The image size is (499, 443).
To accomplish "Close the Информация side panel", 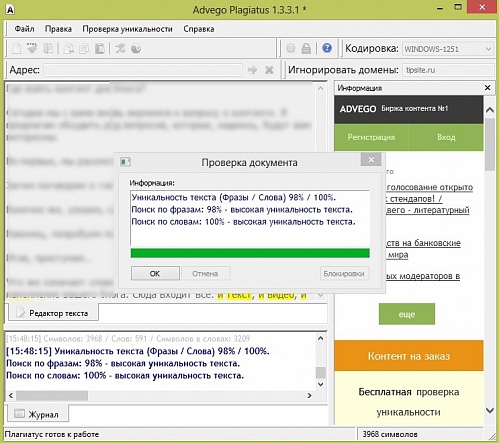I will (x=487, y=88).
